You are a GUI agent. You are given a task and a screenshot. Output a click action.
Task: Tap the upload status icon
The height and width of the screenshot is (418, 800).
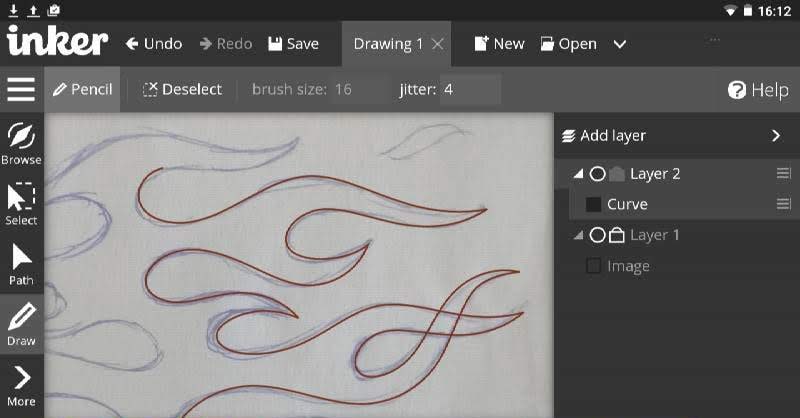click(x=33, y=10)
